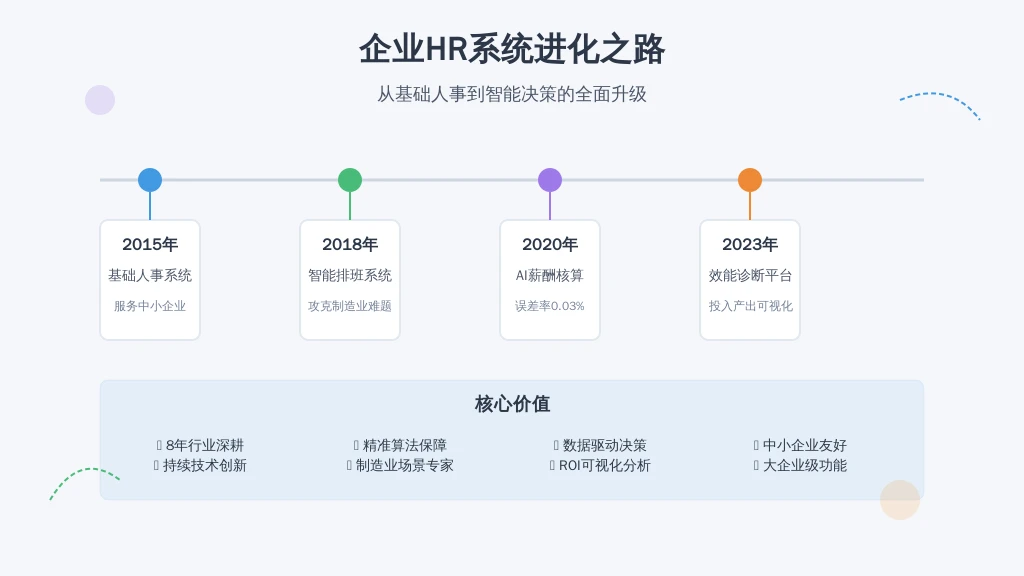
Task: Click the AI薪酬核算 label
Action: coord(550,275)
